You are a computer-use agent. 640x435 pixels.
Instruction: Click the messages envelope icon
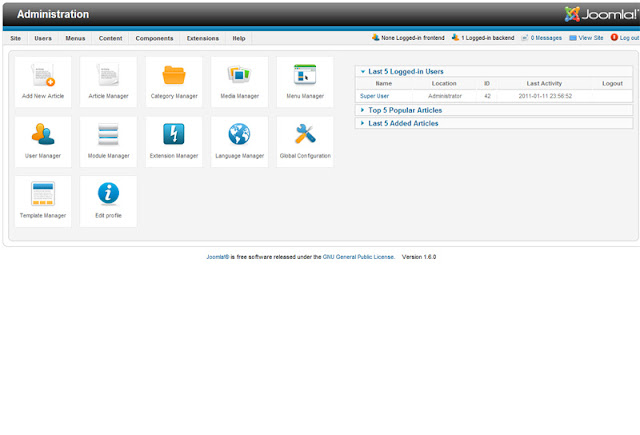(x=524, y=38)
